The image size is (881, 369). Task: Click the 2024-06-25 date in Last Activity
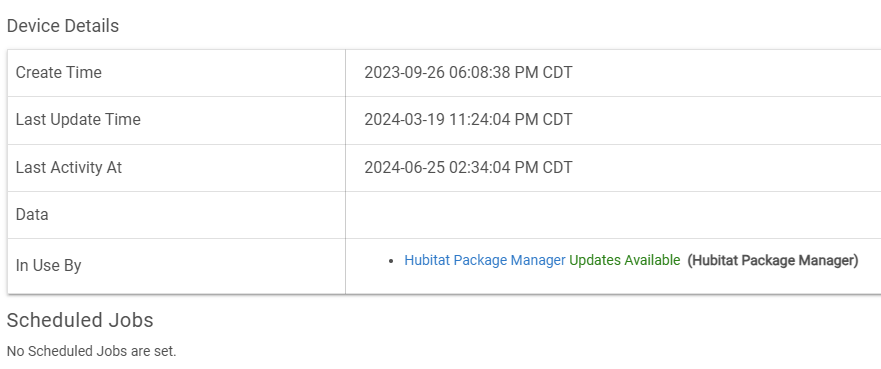(405, 167)
